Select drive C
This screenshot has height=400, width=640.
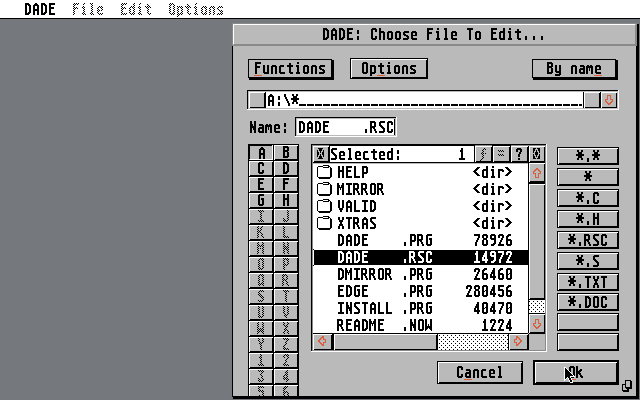click(261, 169)
